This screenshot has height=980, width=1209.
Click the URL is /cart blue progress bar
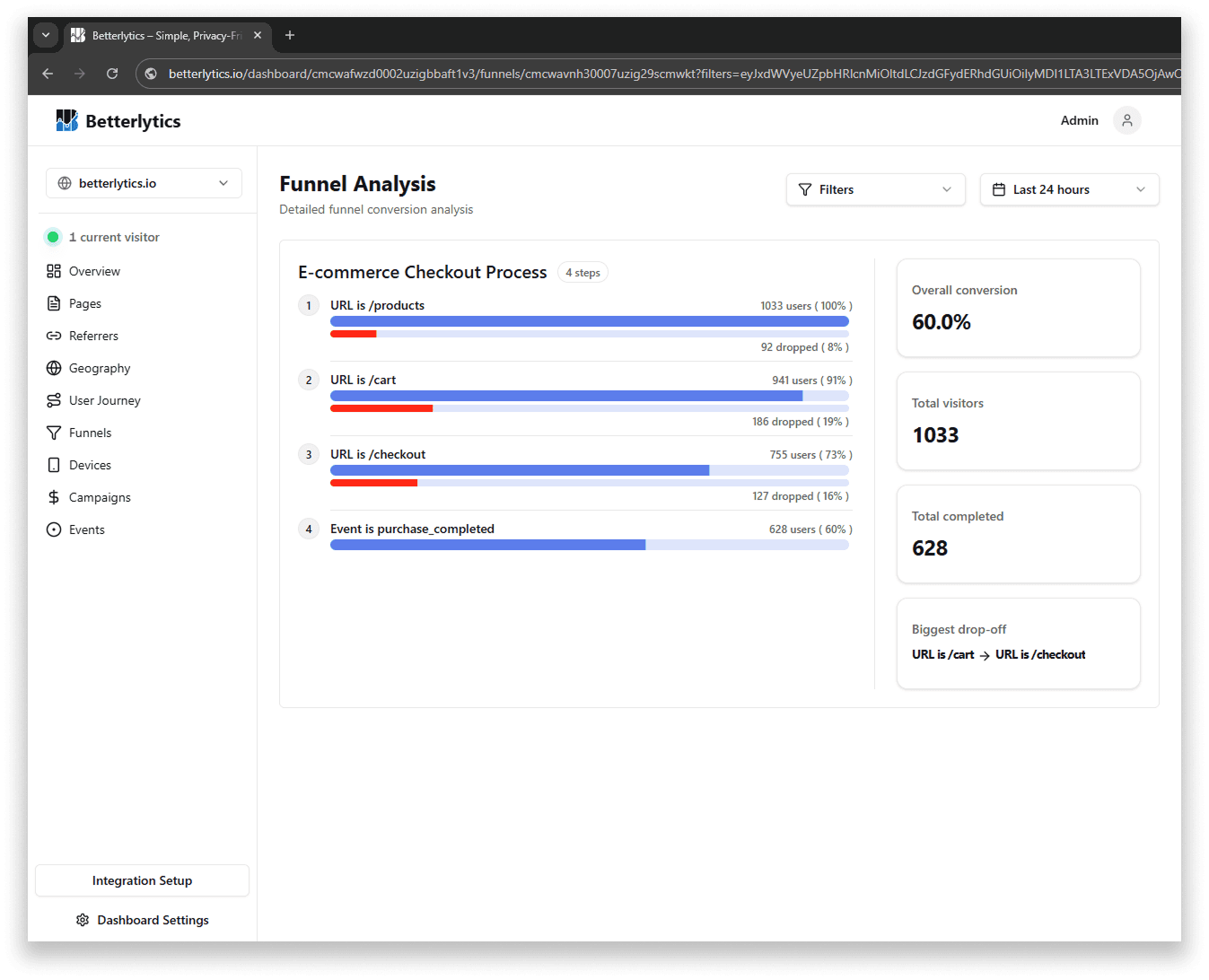565,396
